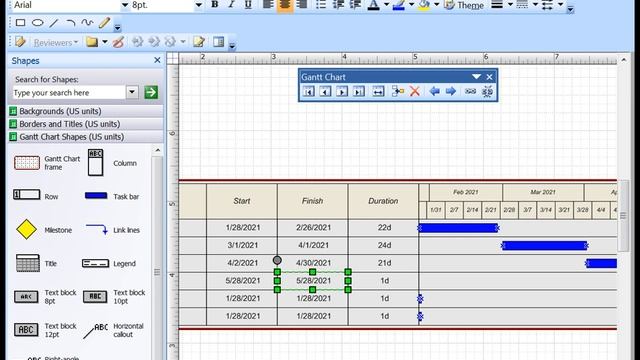Open the Line Weight dropdown arrow
Image resolution: width=640 pixels, height=360 pixels.
510,5
